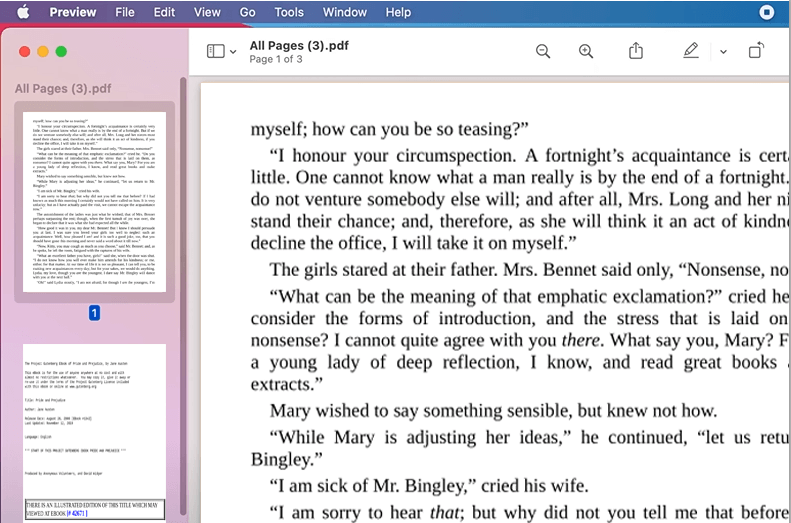Click the italic word "there" in the document
This screenshot has height=523, width=791.
click(x=581, y=340)
